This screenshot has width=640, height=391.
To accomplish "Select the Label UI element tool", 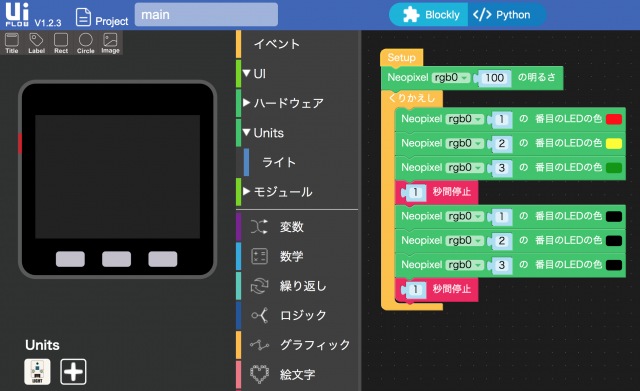I will (x=36, y=43).
